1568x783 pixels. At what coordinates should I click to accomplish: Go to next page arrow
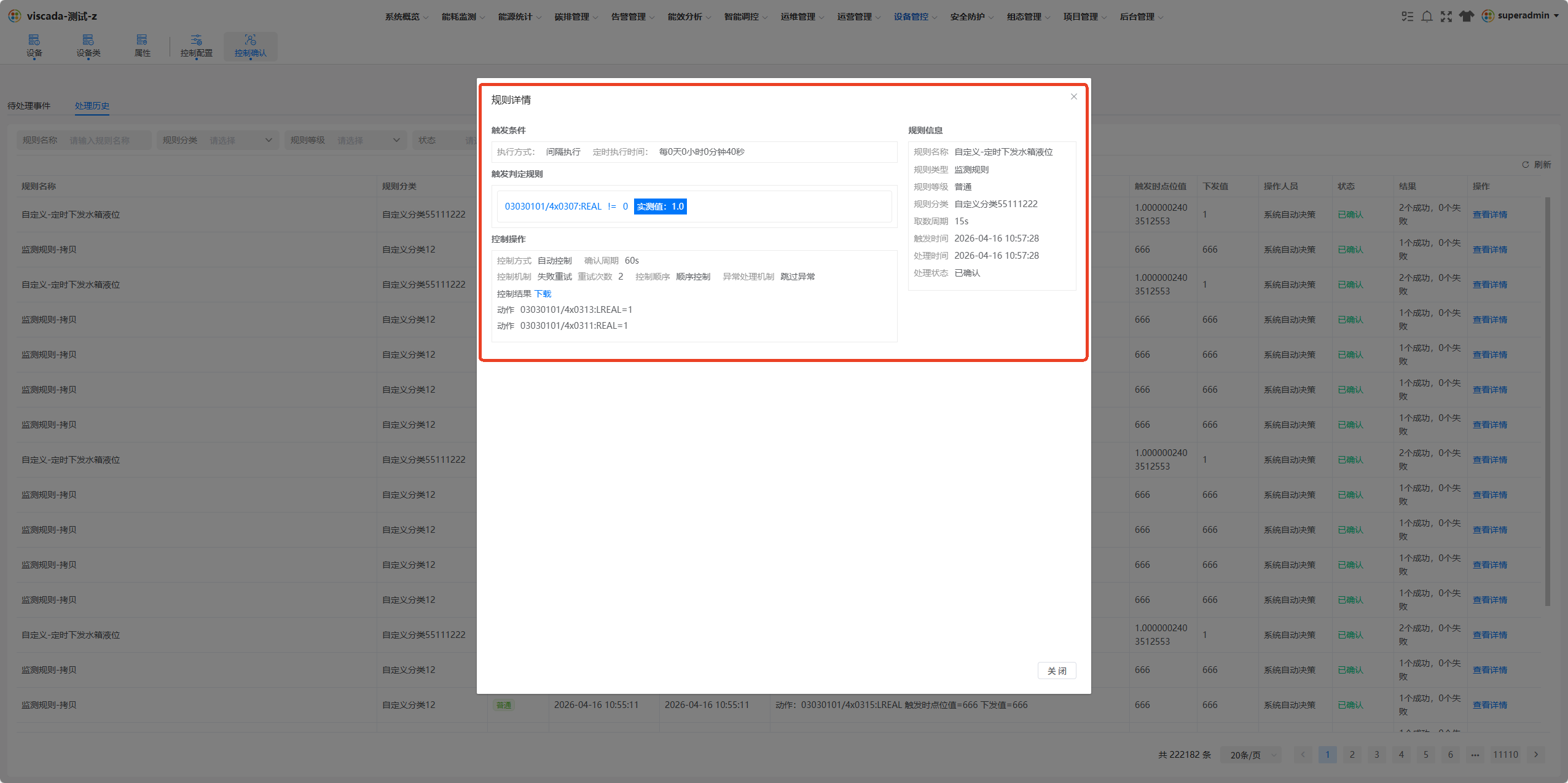pyautogui.click(x=1536, y=754)
